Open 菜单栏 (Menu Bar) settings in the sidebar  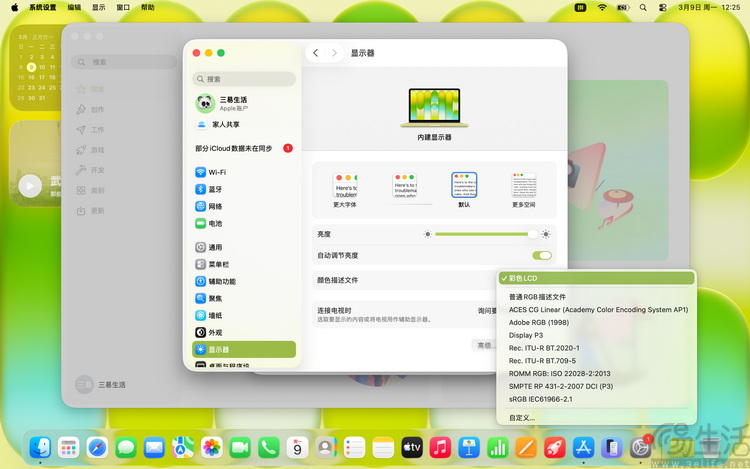click(x=244, y=264)
